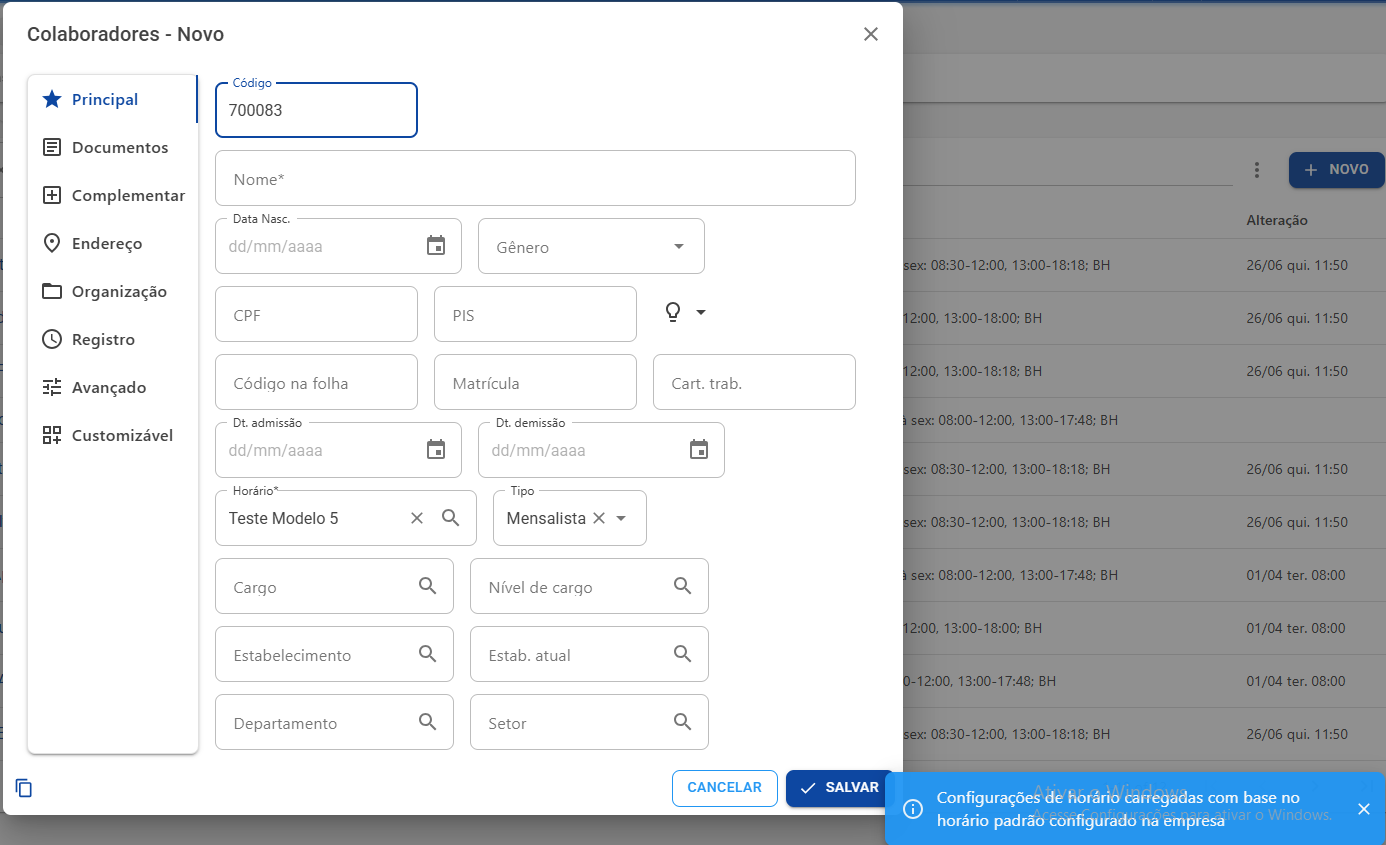Go to the Endereço tab
Screen dimensions: 1386x845
113,243
